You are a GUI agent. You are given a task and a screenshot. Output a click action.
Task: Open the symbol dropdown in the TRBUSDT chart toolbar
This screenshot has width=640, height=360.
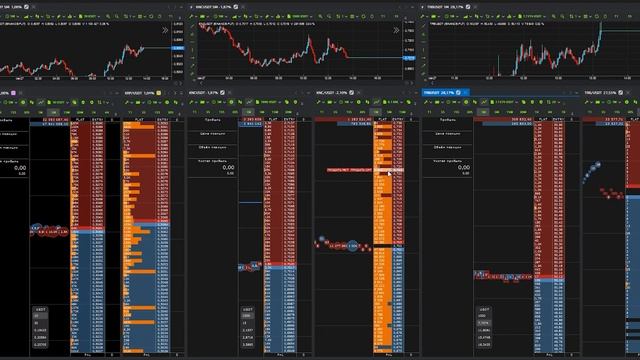coord(532,16)
